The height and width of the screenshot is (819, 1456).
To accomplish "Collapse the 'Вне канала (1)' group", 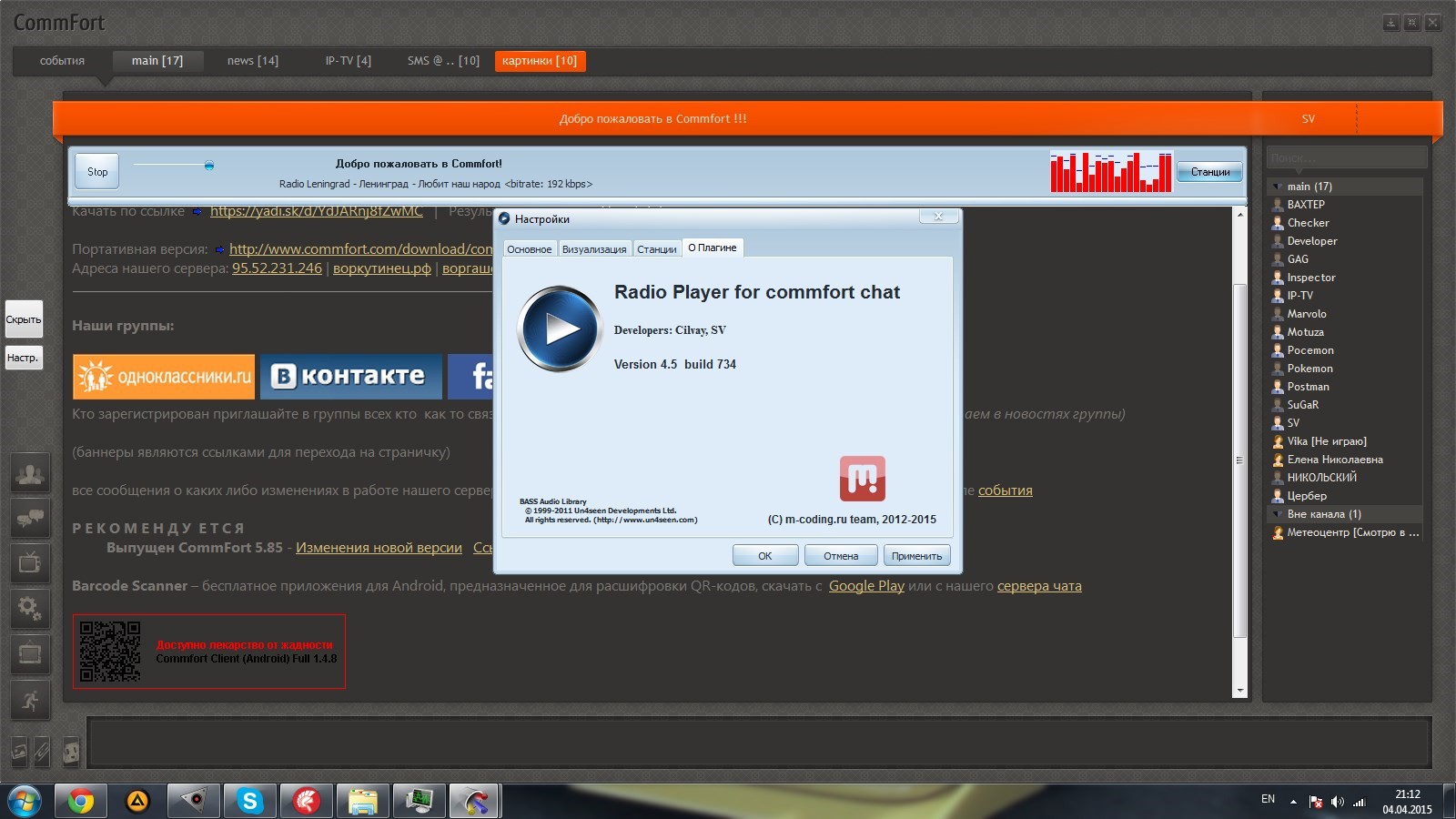I will (1277, 514).
